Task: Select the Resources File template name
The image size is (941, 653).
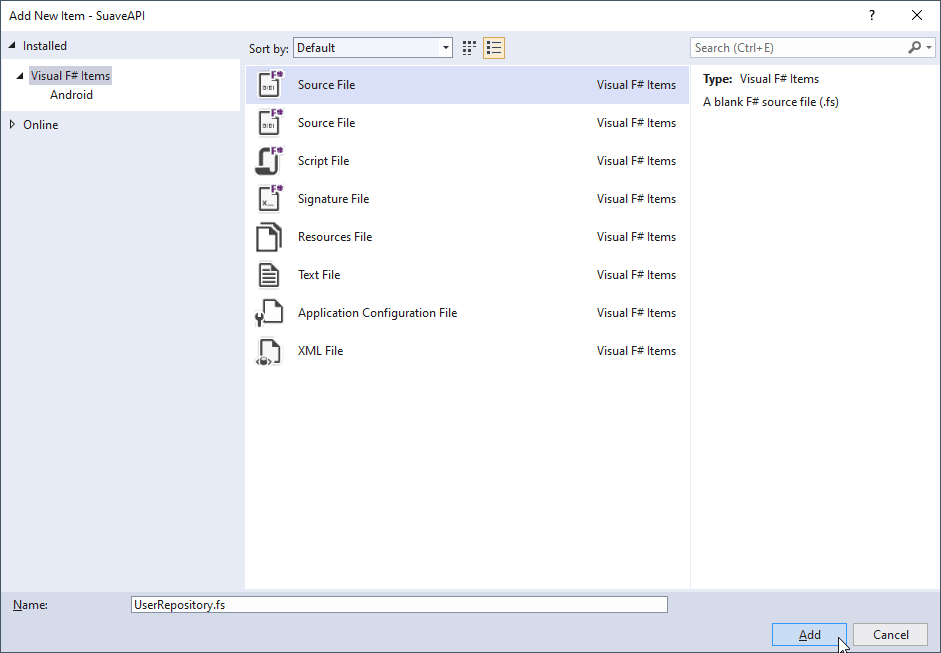Action: [335, 236]
